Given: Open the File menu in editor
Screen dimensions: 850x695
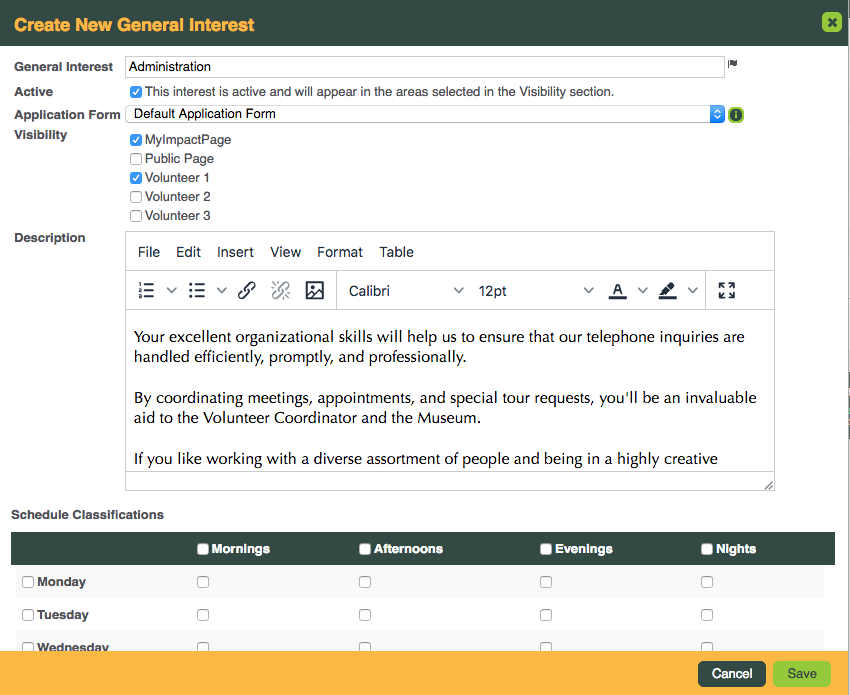Looking at the screenshot, I should (149, 252).
